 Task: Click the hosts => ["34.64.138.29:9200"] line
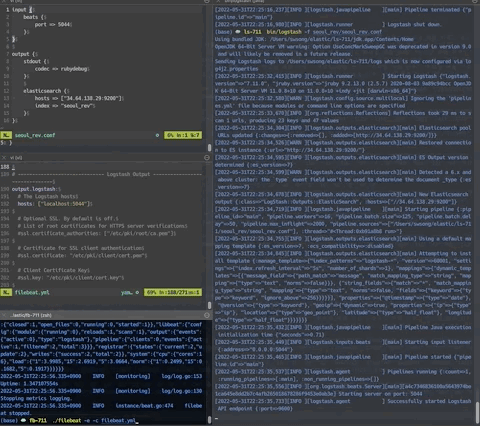(79, 98)
